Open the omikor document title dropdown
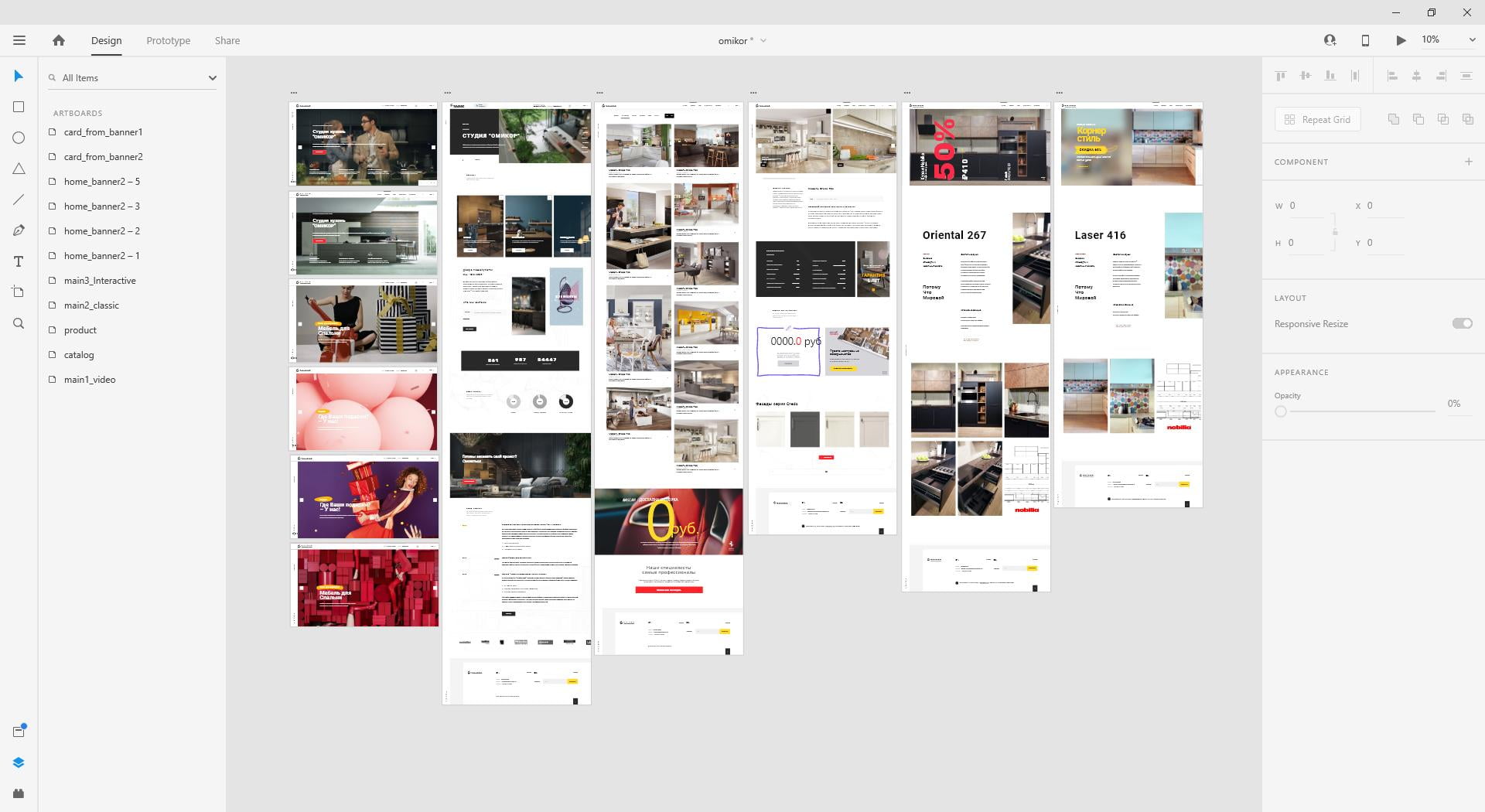Image resolution: width=1485 pixels, height=812 pixels. (x=763, y=40)
